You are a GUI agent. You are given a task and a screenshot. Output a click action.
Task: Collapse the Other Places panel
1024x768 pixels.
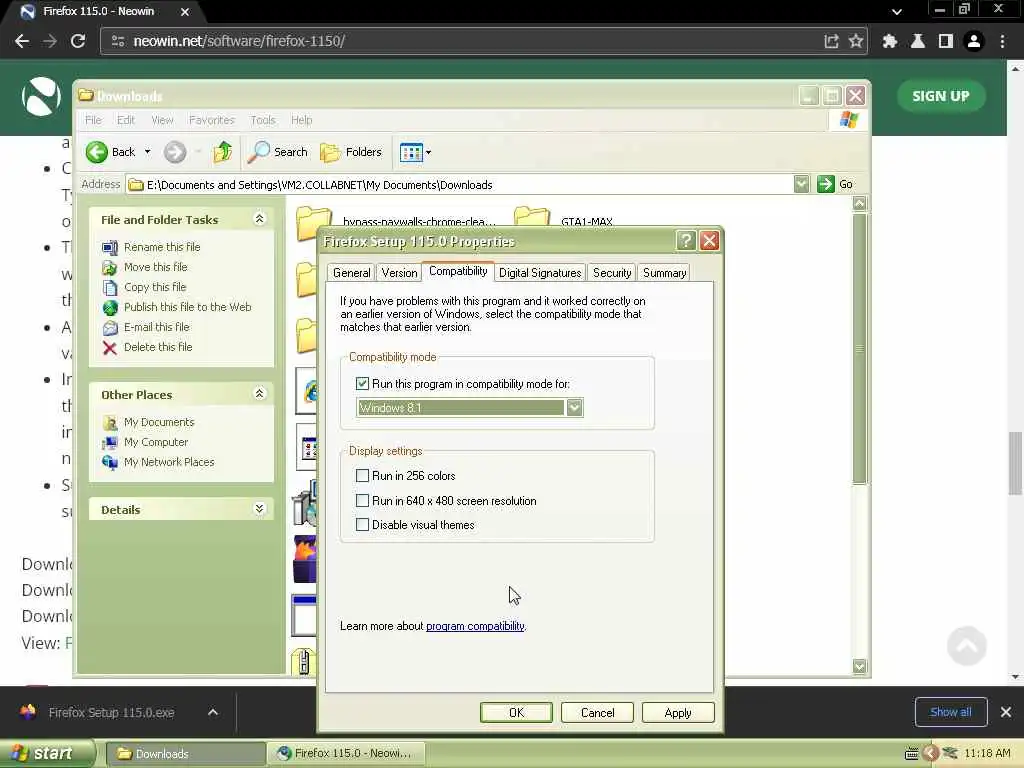click(x=259, y=393)
